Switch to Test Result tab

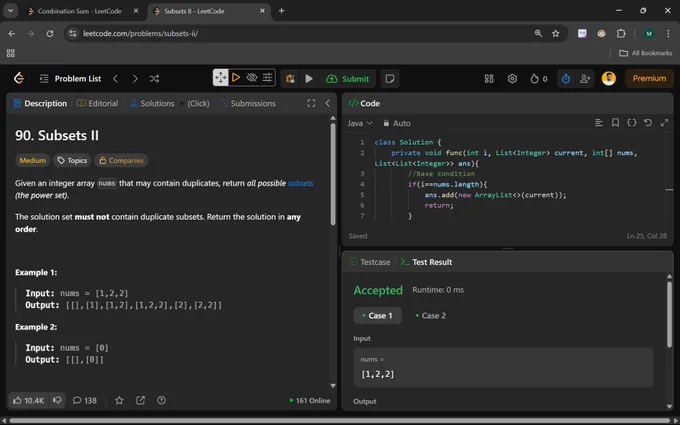[426, 262]
